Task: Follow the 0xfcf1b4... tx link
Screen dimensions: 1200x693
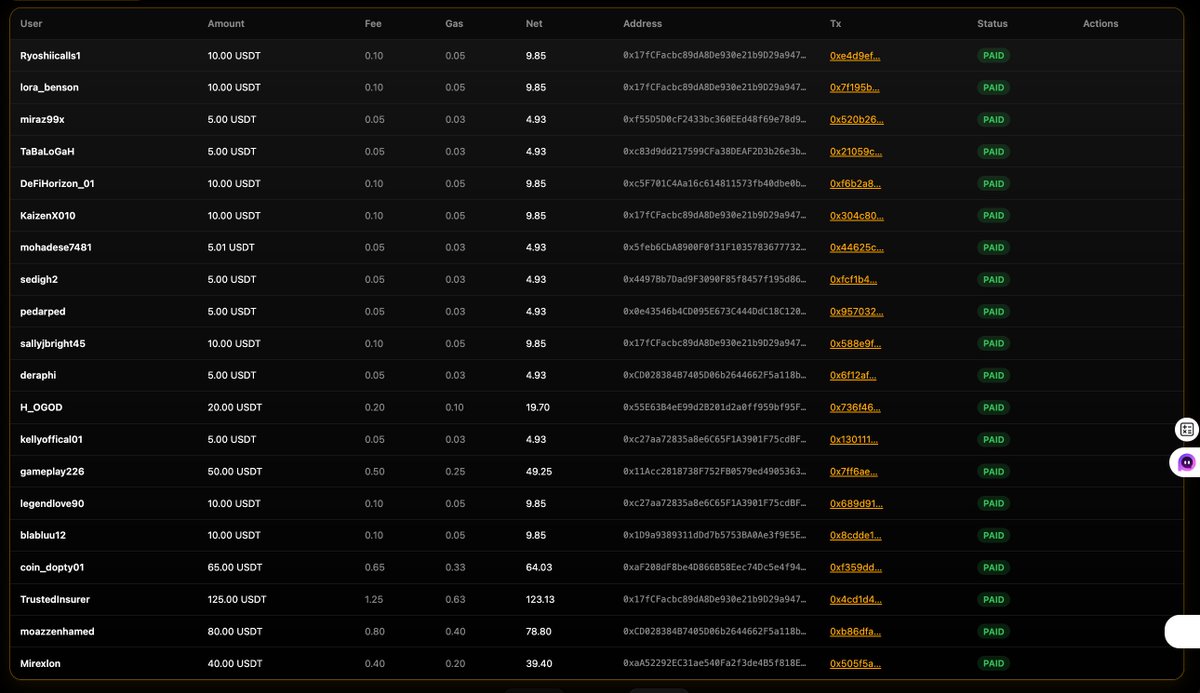Action: pyautogui.click(x=854, y=280)
